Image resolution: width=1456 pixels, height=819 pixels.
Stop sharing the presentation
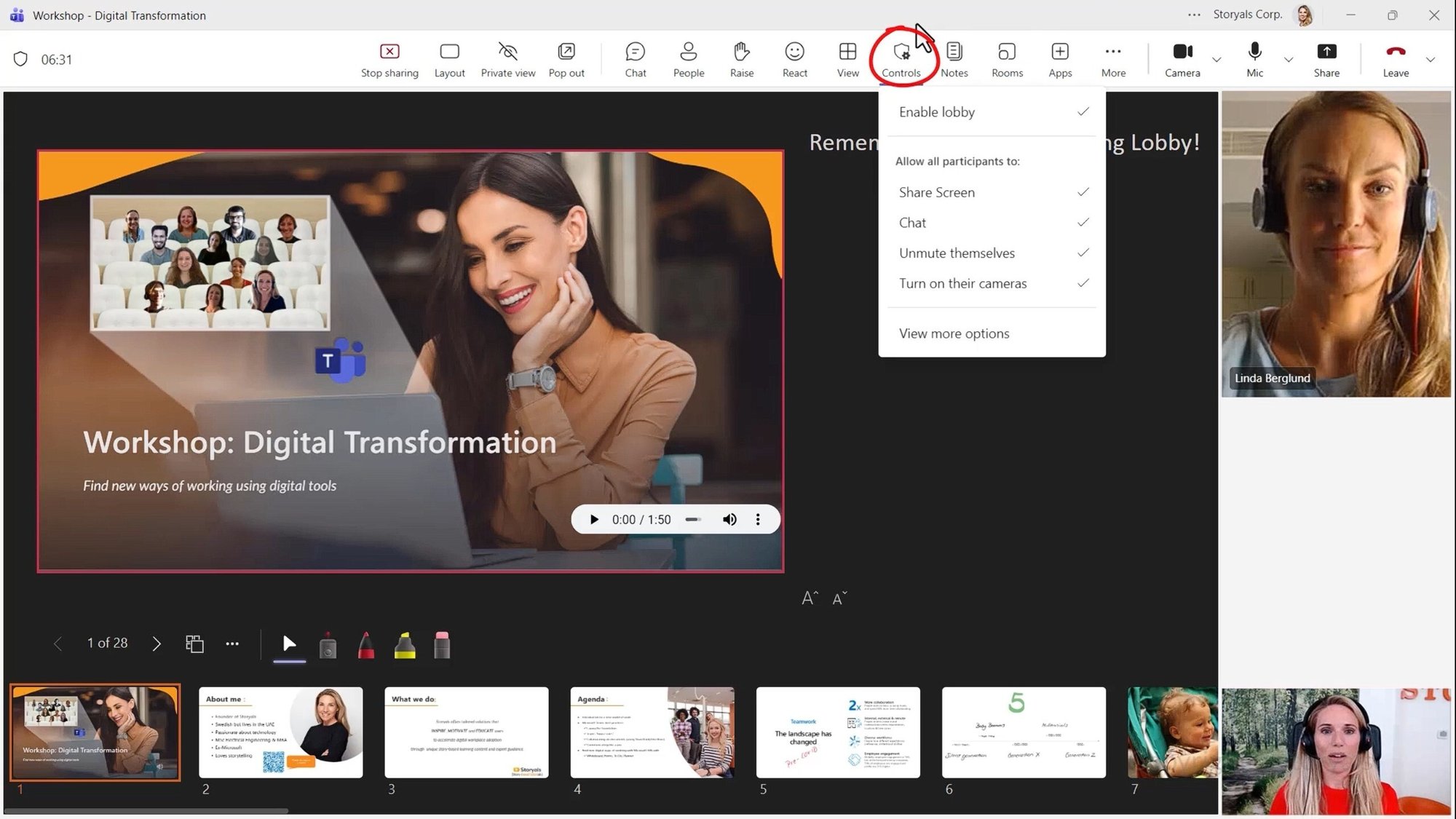[x=389, y=59]
